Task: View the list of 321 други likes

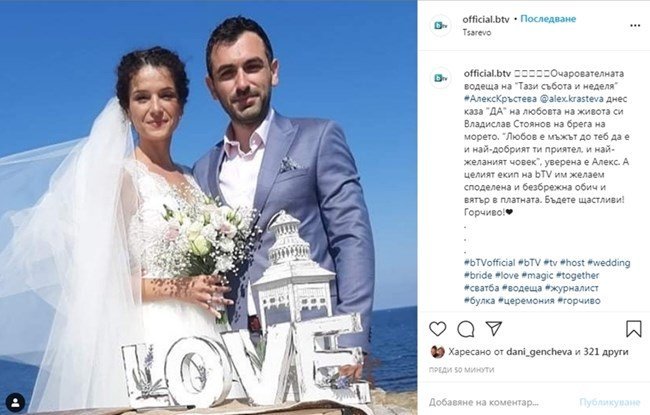Action: [x=606, y=352]
